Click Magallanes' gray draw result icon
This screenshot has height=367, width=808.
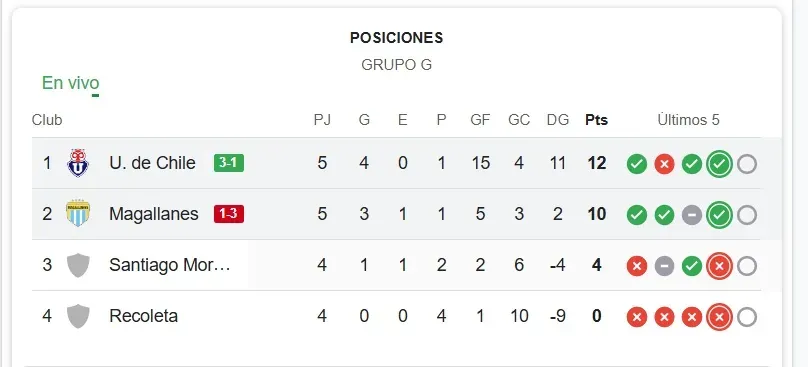coord(692,215)
